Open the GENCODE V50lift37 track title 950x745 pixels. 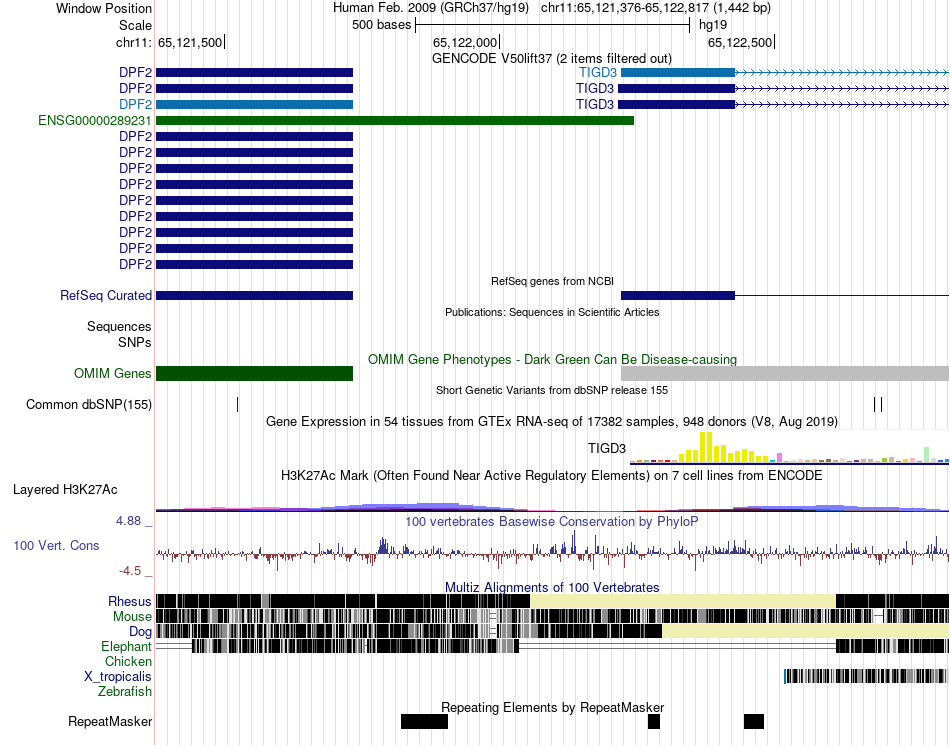552,59
